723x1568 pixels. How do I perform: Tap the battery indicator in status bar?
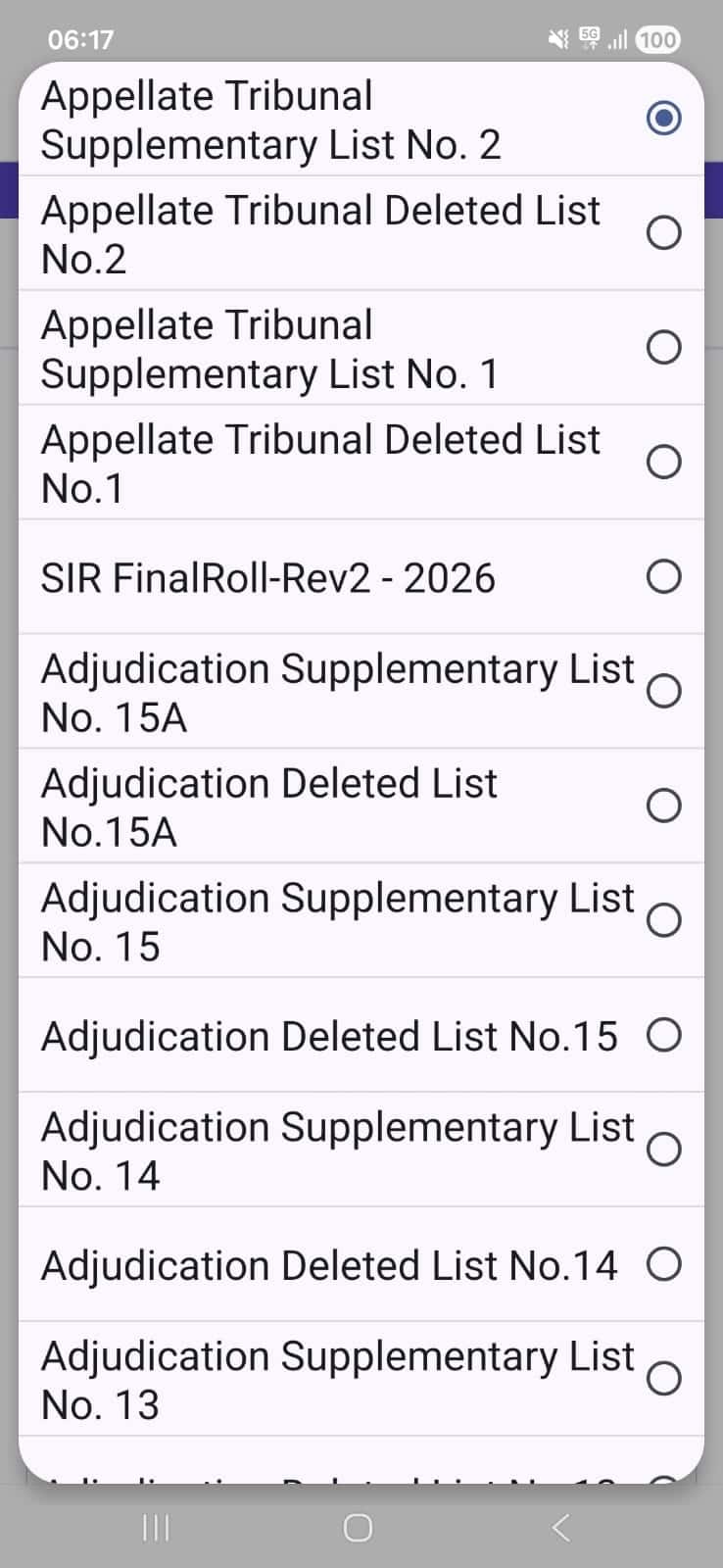657,39
